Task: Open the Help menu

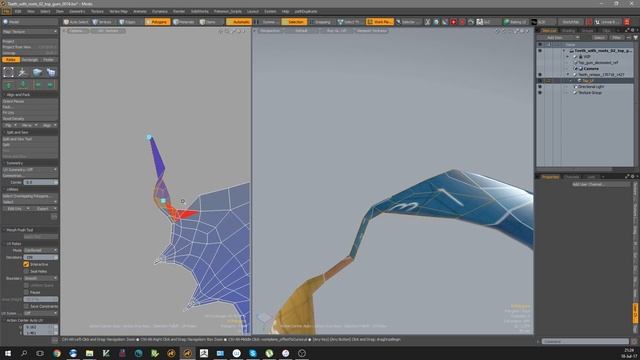Action: 285,11
